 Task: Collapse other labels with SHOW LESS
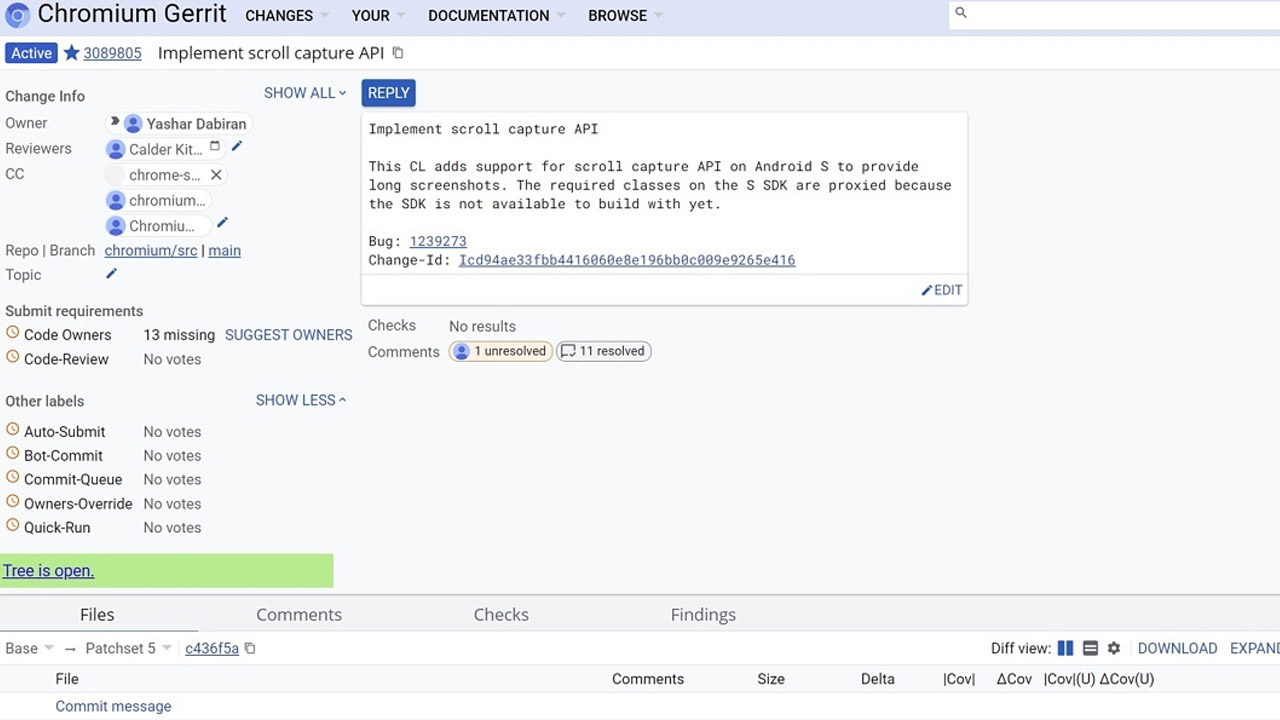301,400
